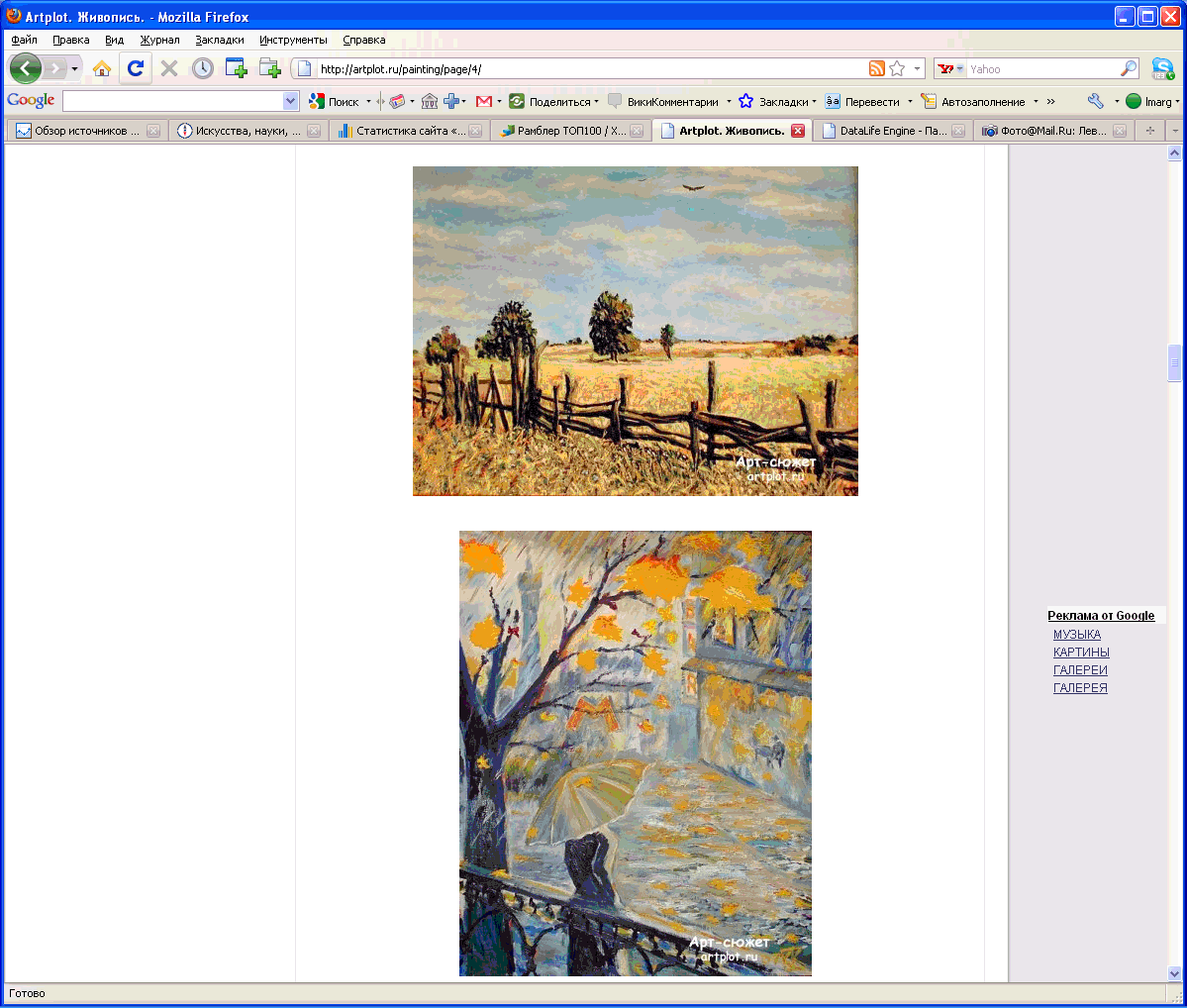Click the Закладки bookmarks star button
Viewport: 1187px width, 1008px height.
coord(773,101)
